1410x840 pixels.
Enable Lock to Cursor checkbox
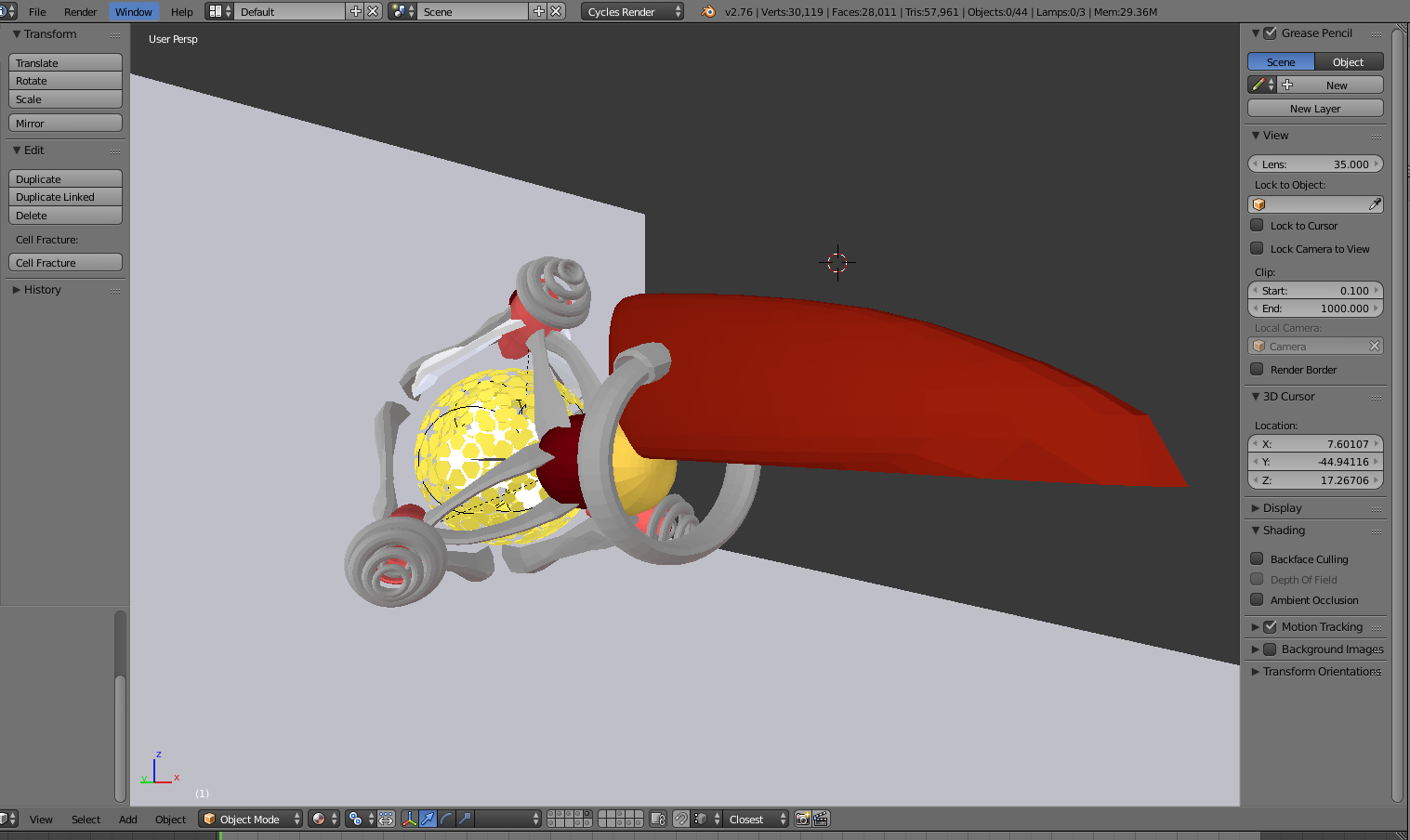coord(1257,225)
